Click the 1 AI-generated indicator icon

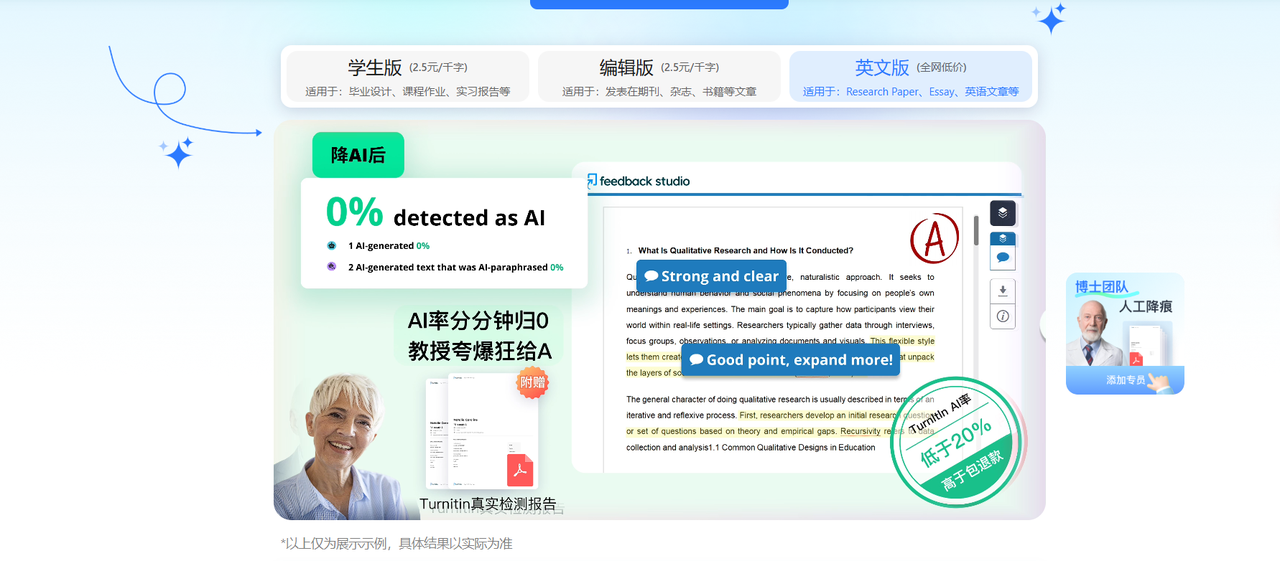click(332, 246)
